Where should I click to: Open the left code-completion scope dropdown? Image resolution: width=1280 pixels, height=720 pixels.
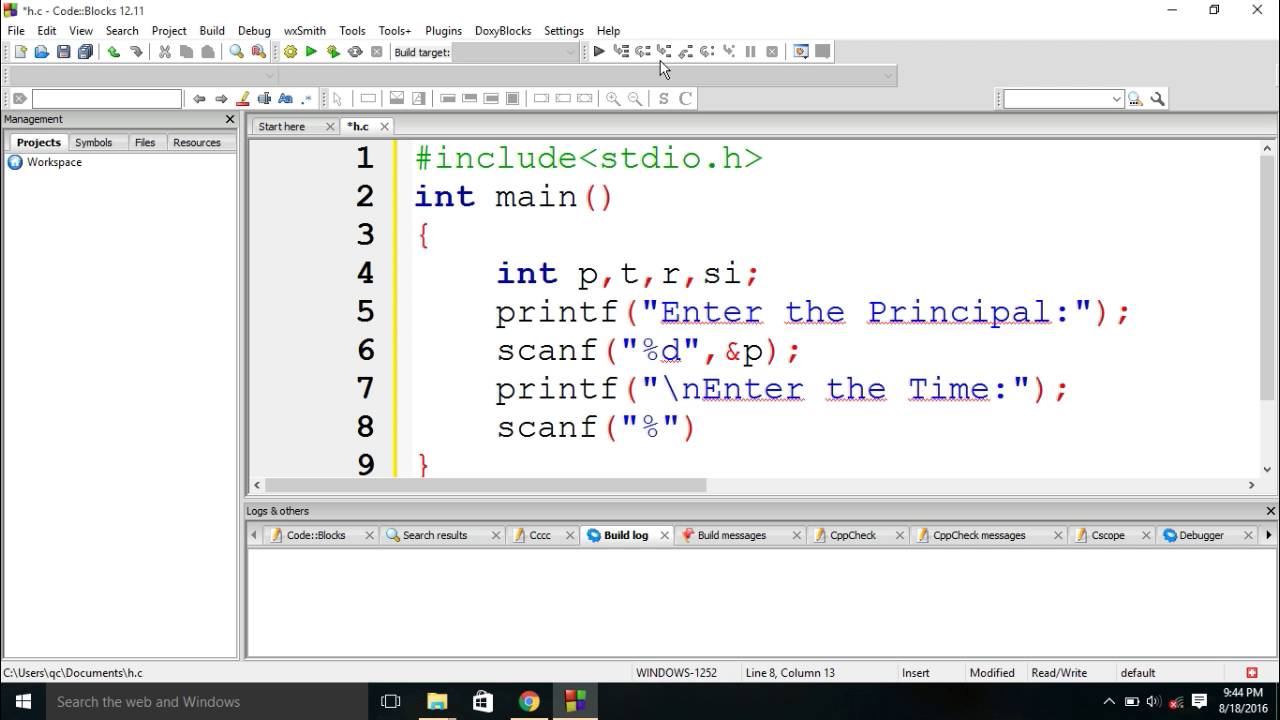point(142,76)
